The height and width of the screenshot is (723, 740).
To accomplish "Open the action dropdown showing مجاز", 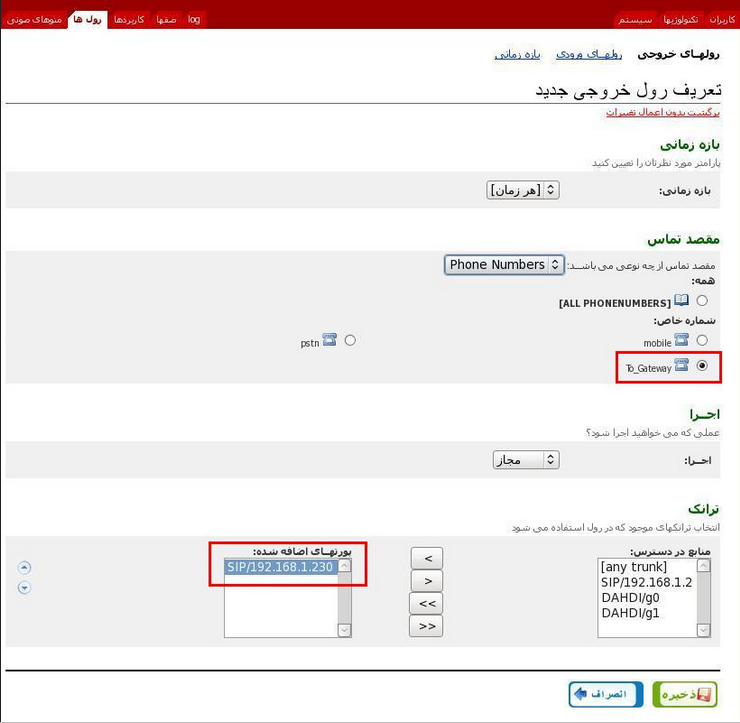I will point(526,460).
